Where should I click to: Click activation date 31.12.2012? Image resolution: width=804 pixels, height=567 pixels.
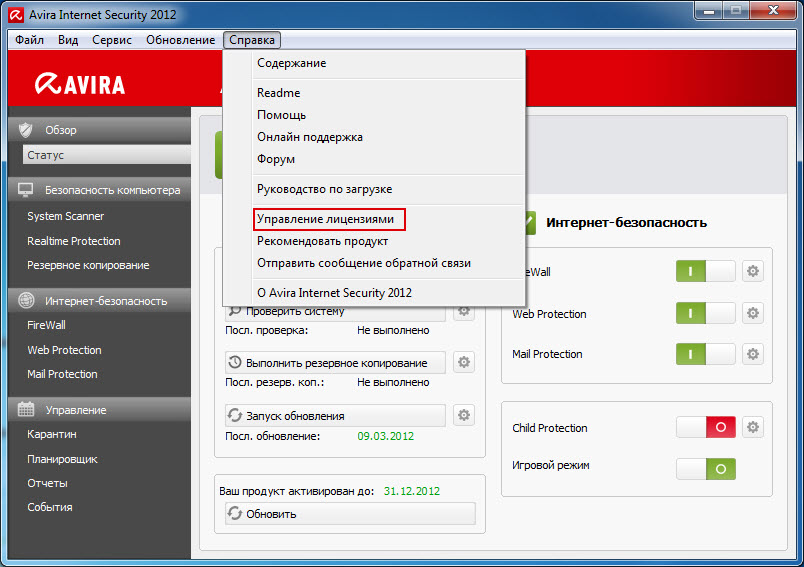[x=412, y=491]
